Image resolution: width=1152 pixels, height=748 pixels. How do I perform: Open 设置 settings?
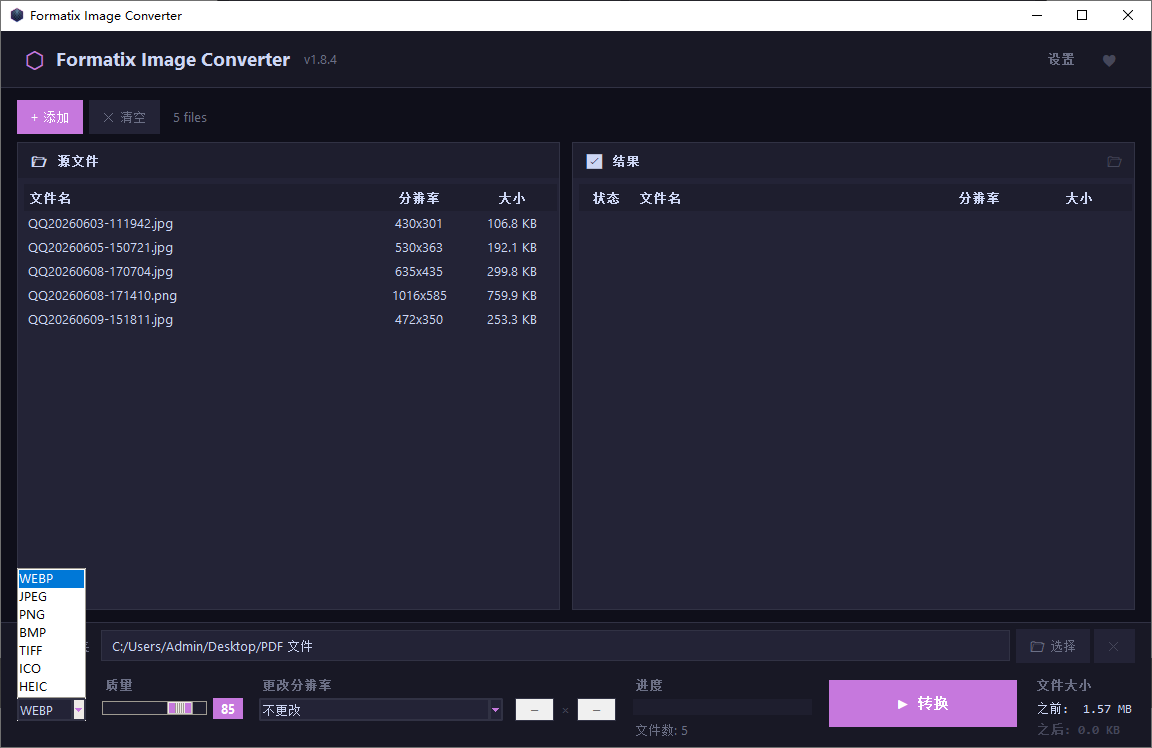[x=1061, y=60]
